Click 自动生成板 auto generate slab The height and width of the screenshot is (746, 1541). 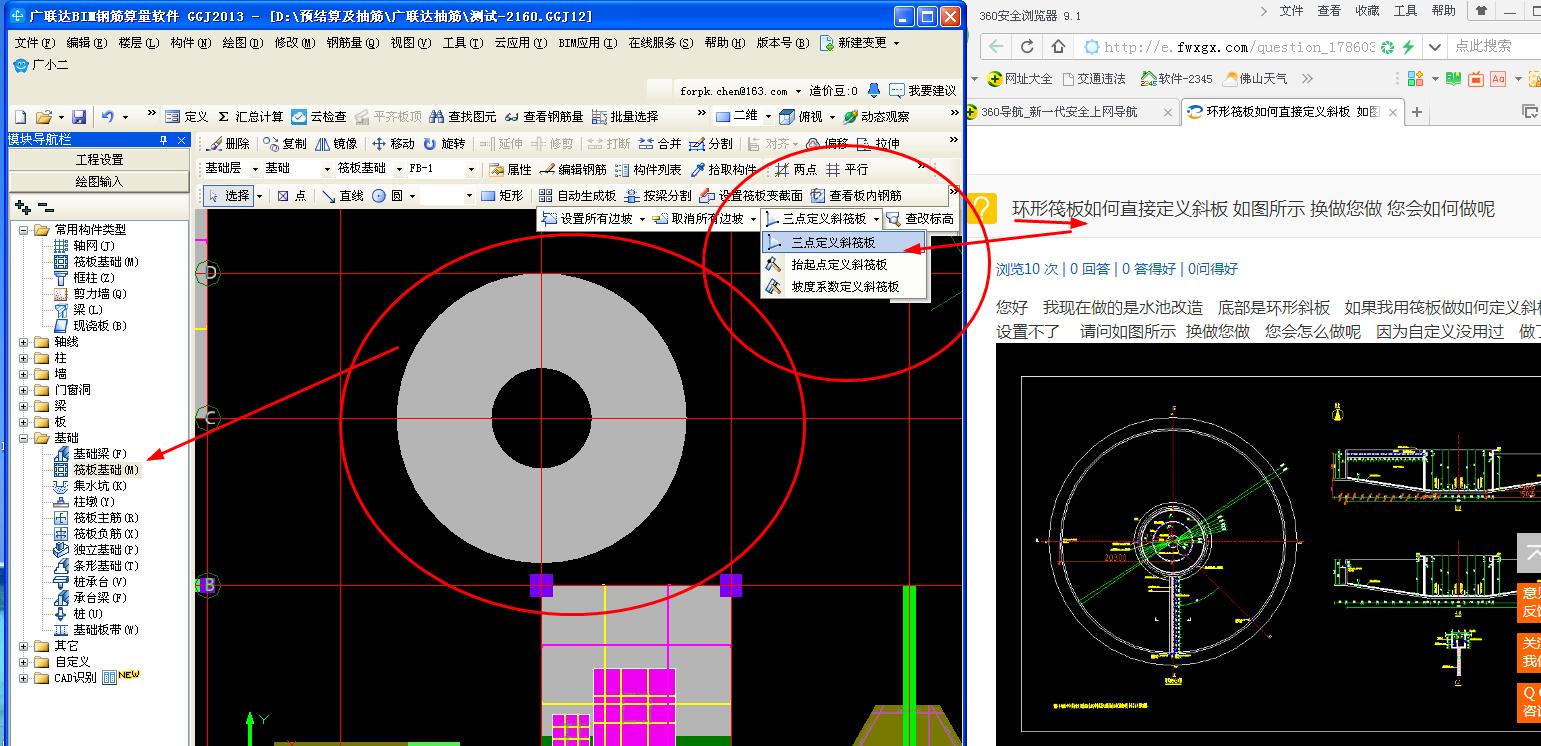point(578,196)
